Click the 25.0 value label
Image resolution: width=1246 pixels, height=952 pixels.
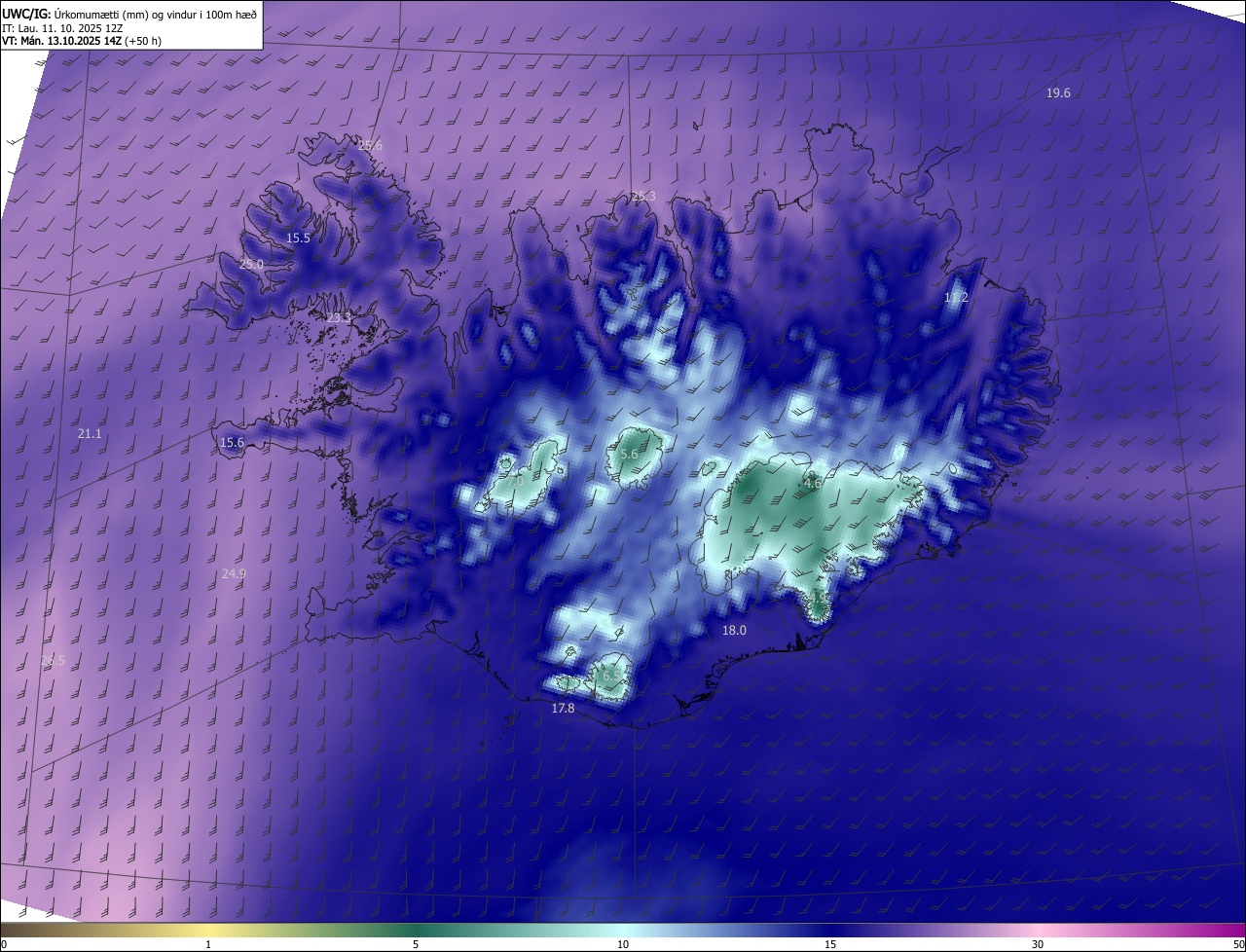(251, 265)
